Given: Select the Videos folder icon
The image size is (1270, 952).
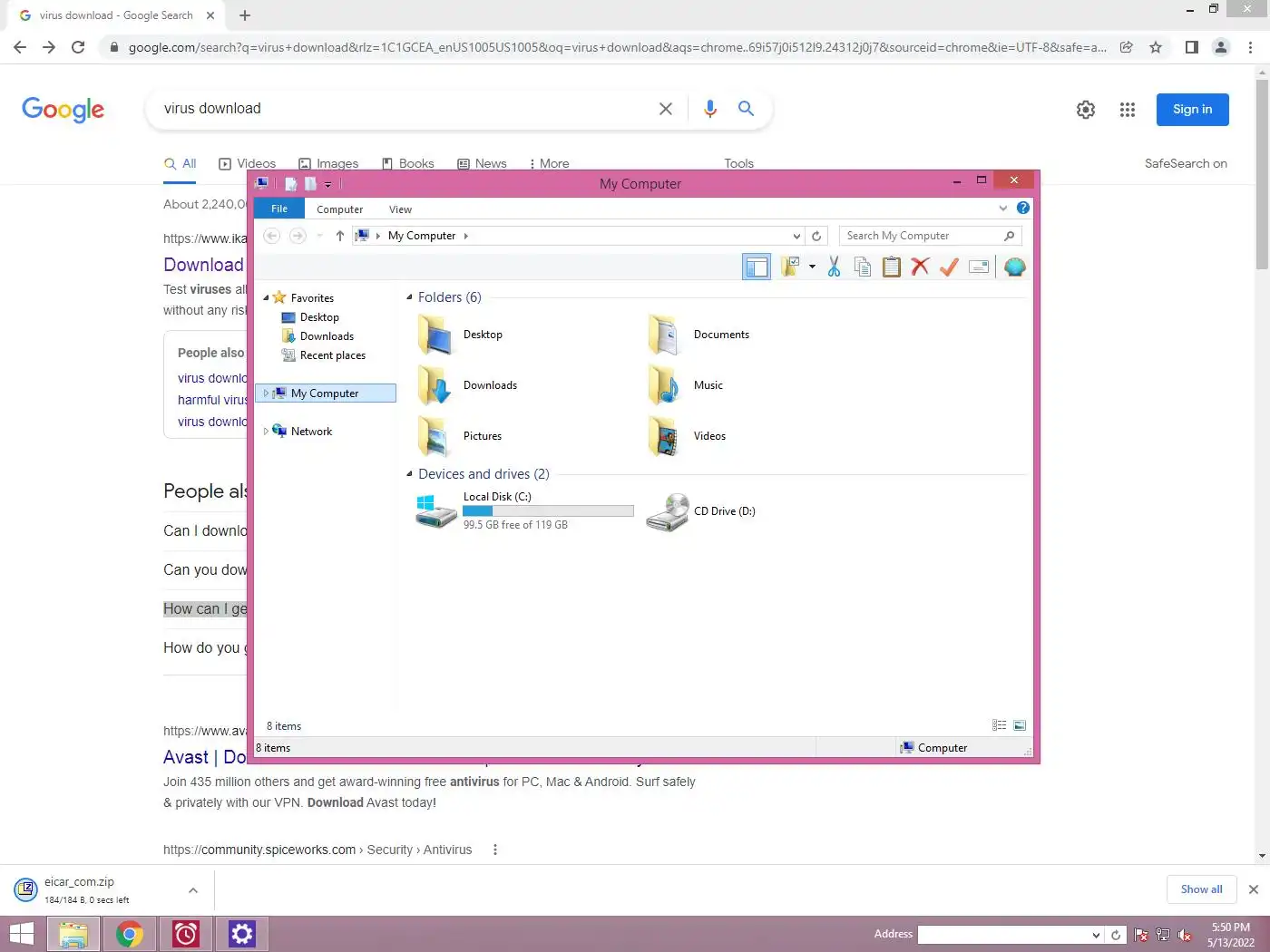Looking at the screenshot, I should pyautogui.click(x=665, y=436).
